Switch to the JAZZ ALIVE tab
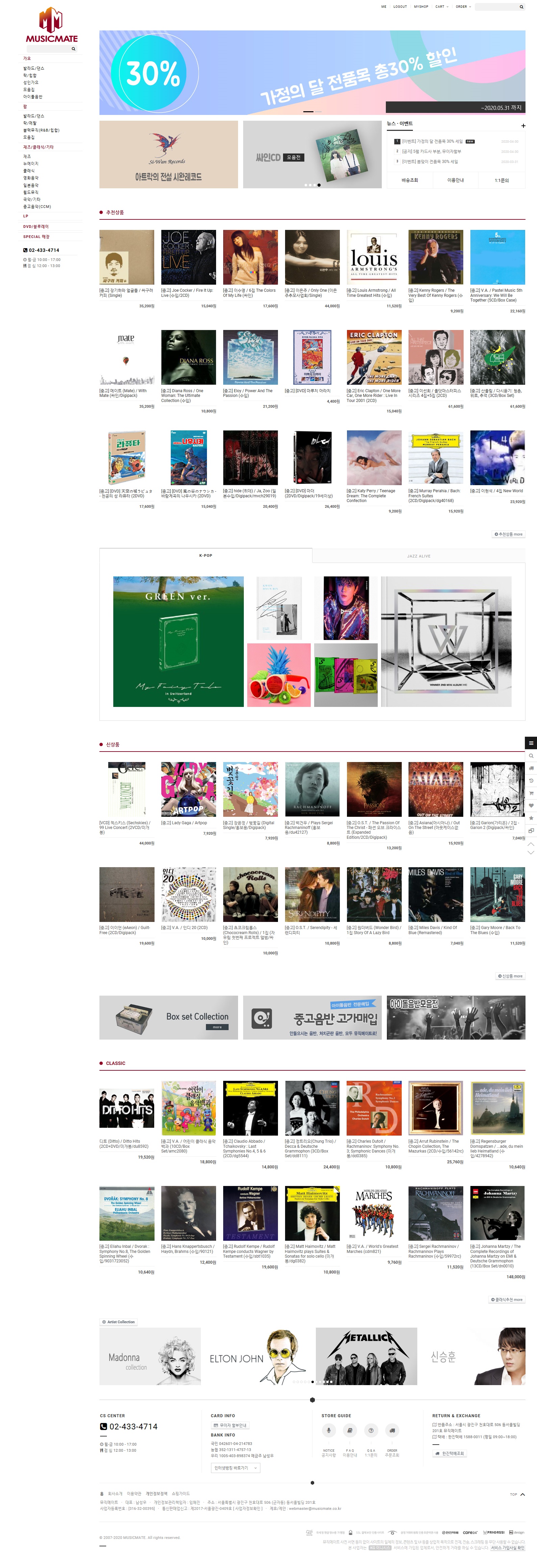This screenshot has height=1568, width=537. (x=419, y=556)
